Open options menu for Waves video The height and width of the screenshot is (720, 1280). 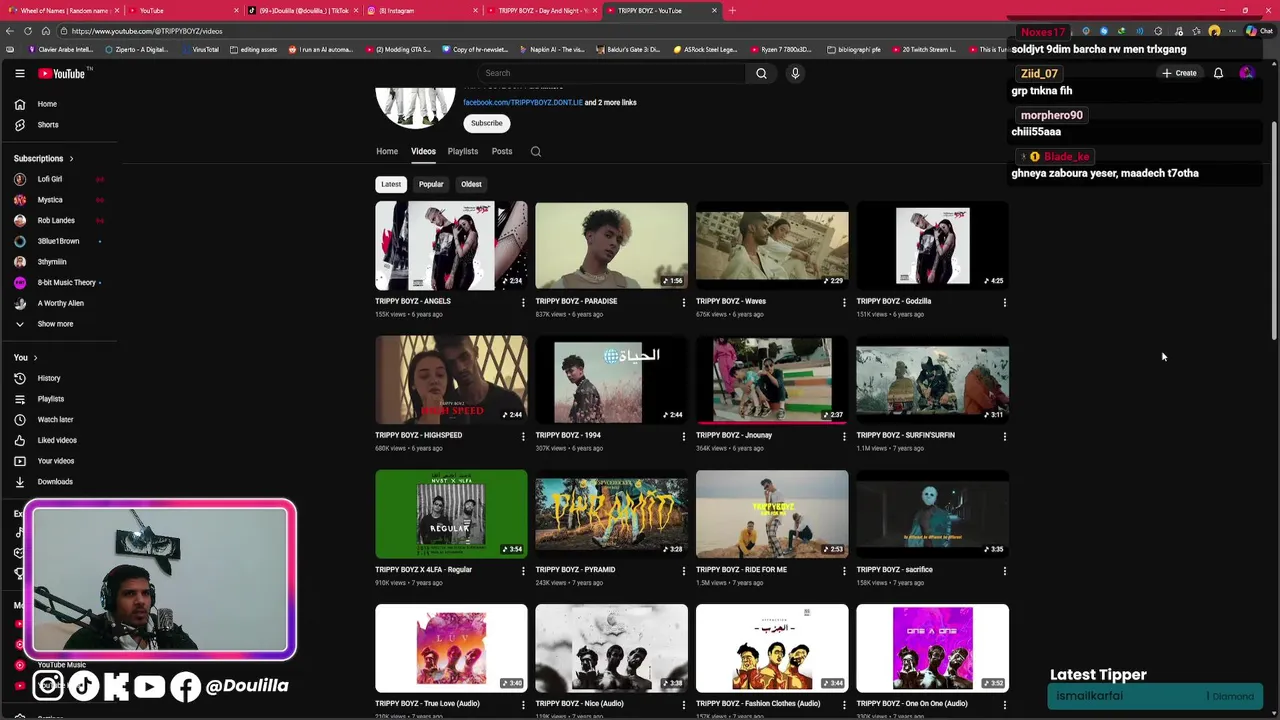844,302
